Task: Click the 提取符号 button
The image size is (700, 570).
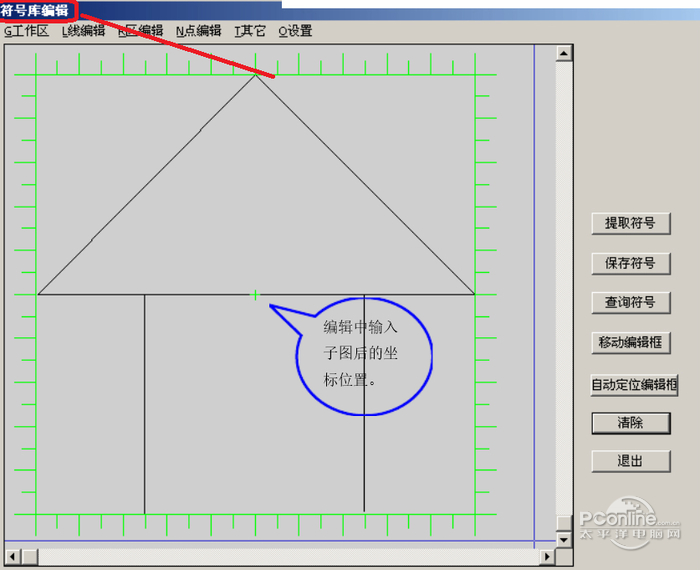Action: [x=630, y=223]
